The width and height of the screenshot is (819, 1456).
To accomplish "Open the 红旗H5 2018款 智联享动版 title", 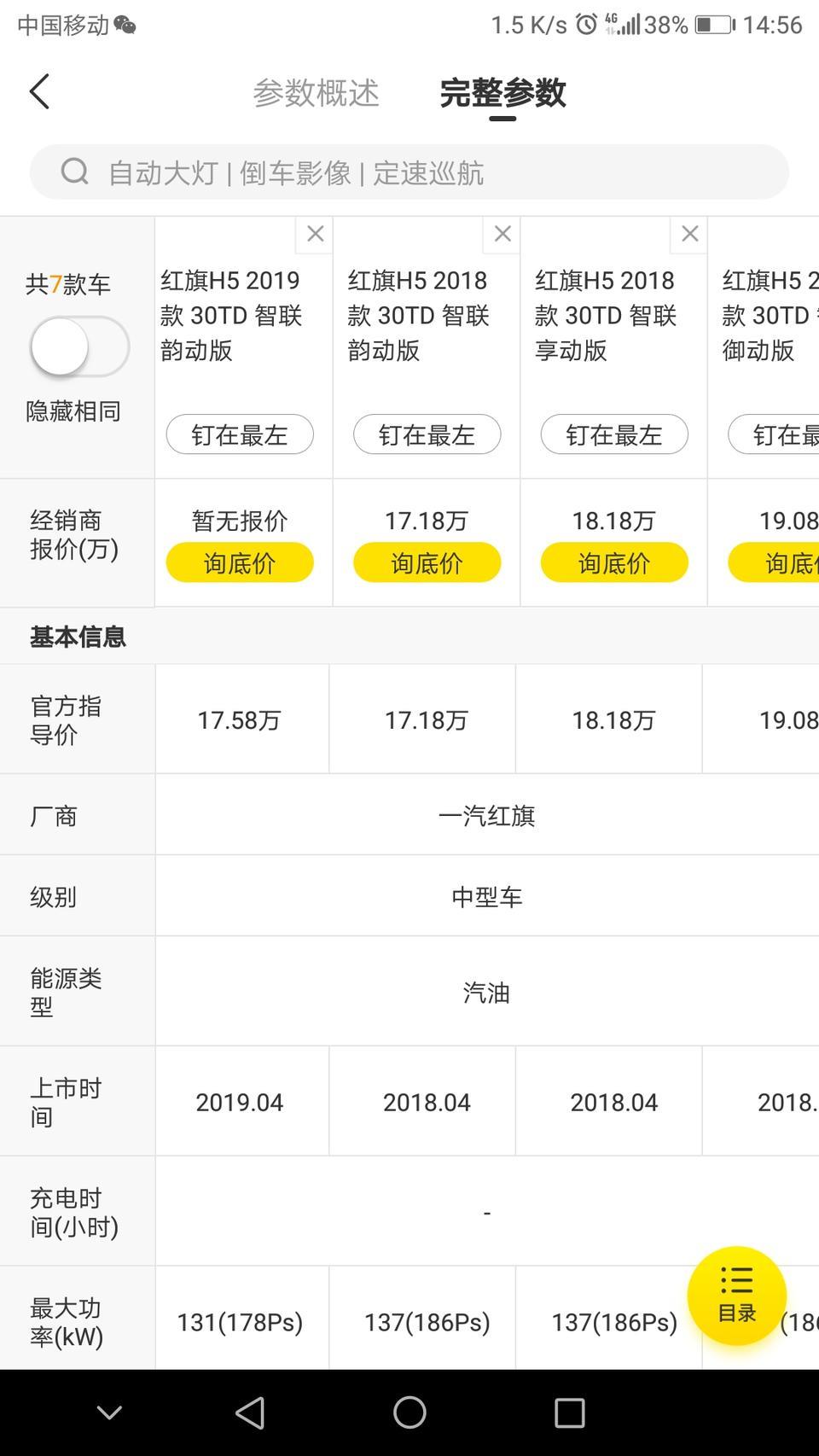I will (x=606, y=315).
